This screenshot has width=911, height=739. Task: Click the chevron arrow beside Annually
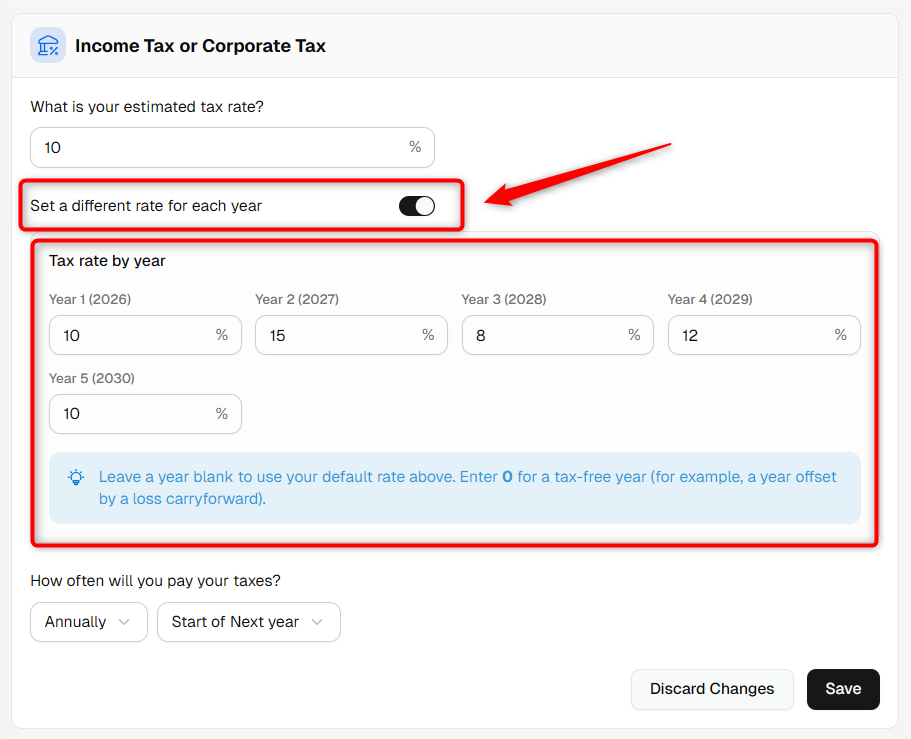124,622
